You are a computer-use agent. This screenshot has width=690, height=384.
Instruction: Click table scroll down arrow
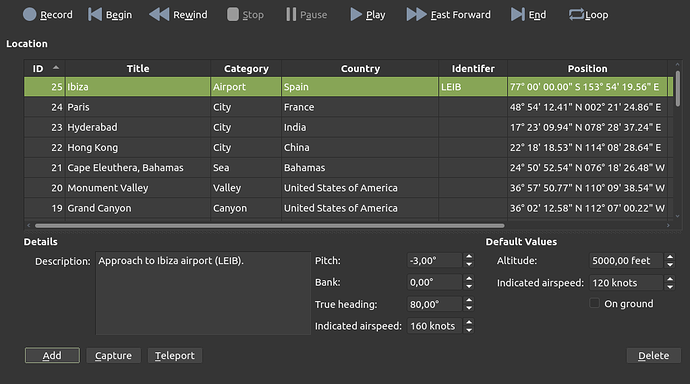pyautogui.click(x=678, y=216)
